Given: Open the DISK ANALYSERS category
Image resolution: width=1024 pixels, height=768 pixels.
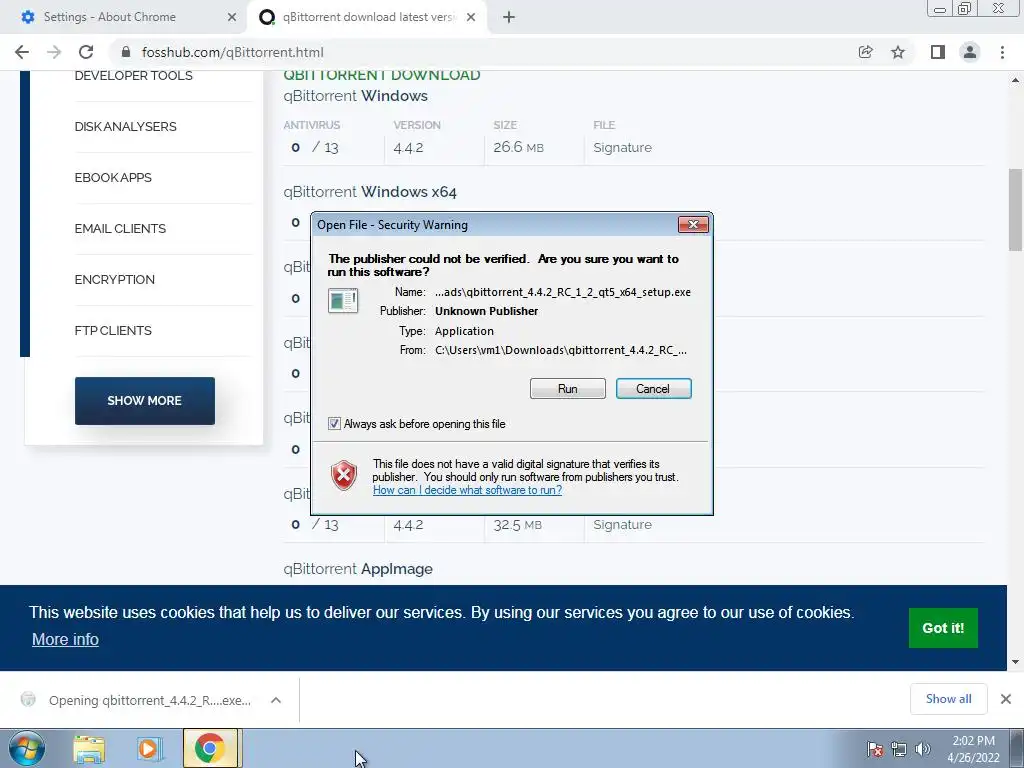Looking at the screenshot, I should pyautogui.click(x=125, y=127).
